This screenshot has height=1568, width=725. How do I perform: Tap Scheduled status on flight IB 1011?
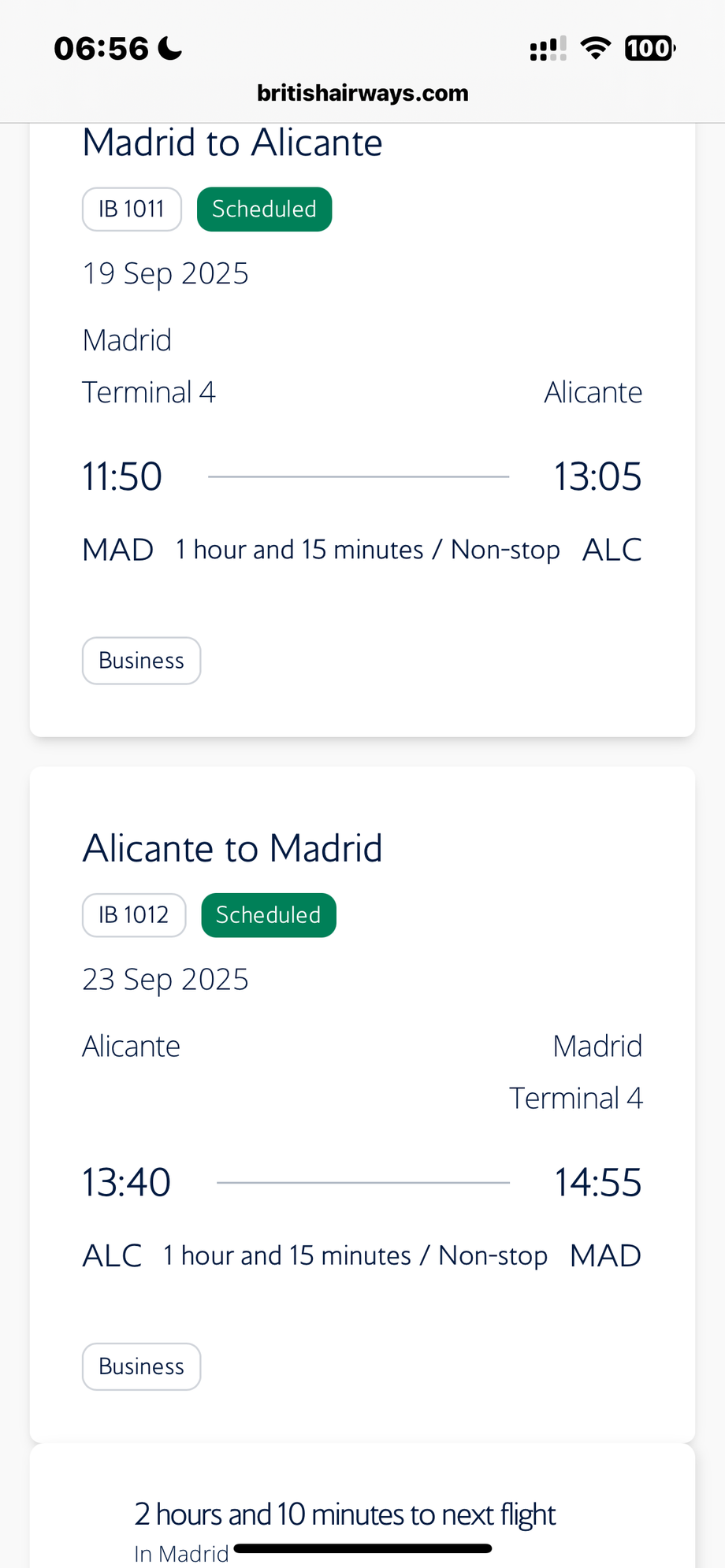[264, 209]
